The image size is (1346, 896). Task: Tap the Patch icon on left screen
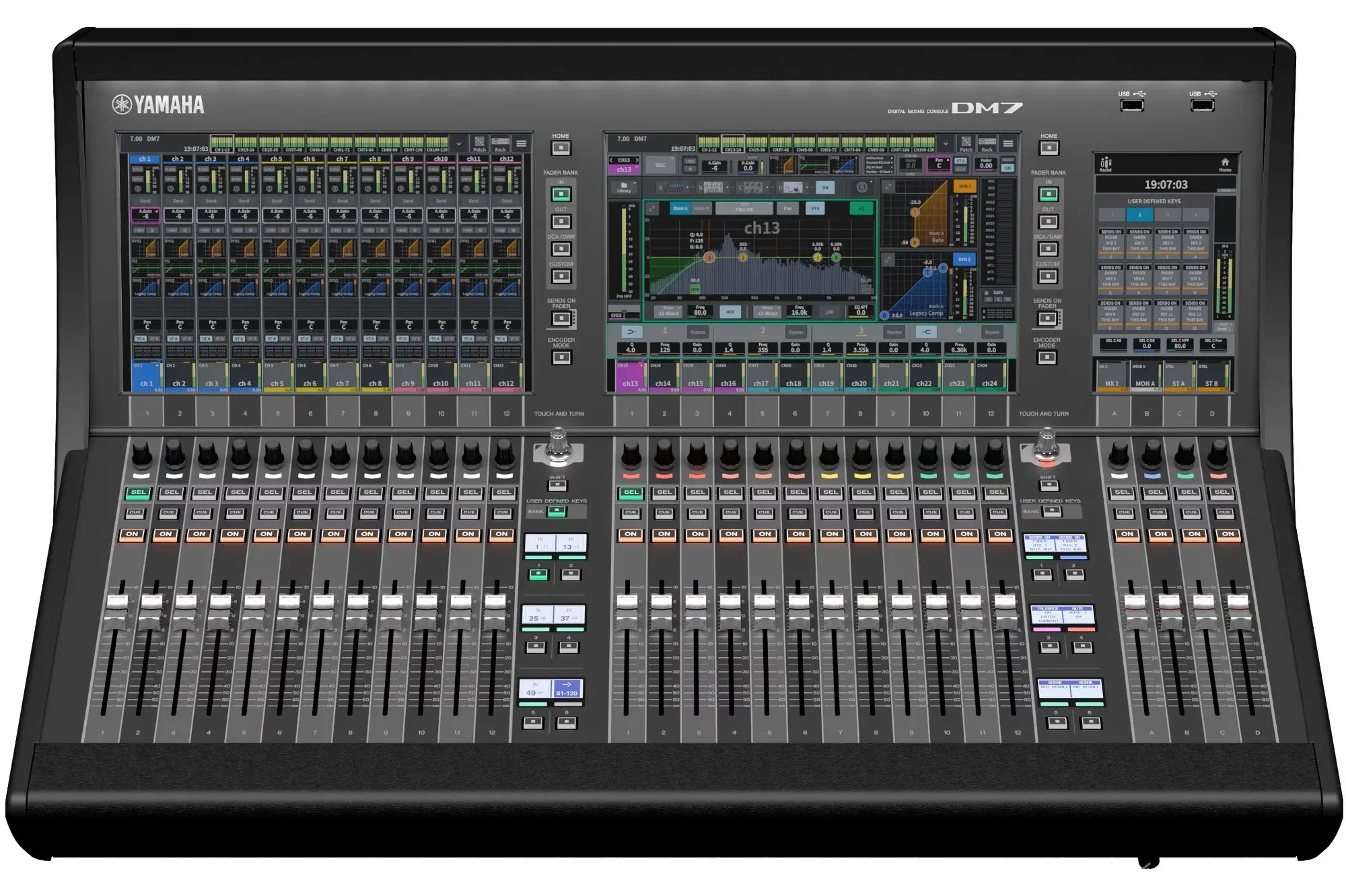479,143
